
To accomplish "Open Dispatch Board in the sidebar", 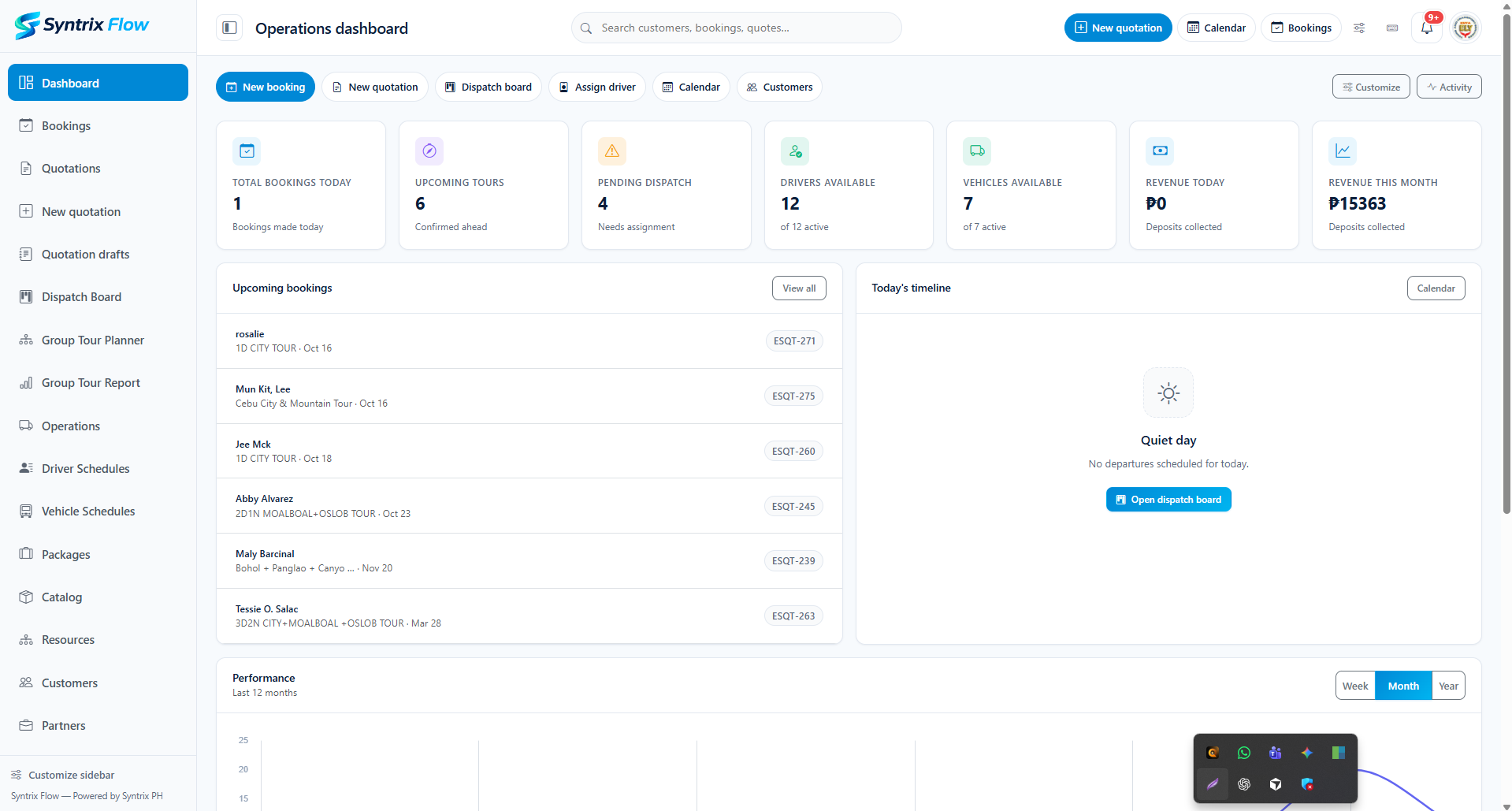I will pos(98,297).
